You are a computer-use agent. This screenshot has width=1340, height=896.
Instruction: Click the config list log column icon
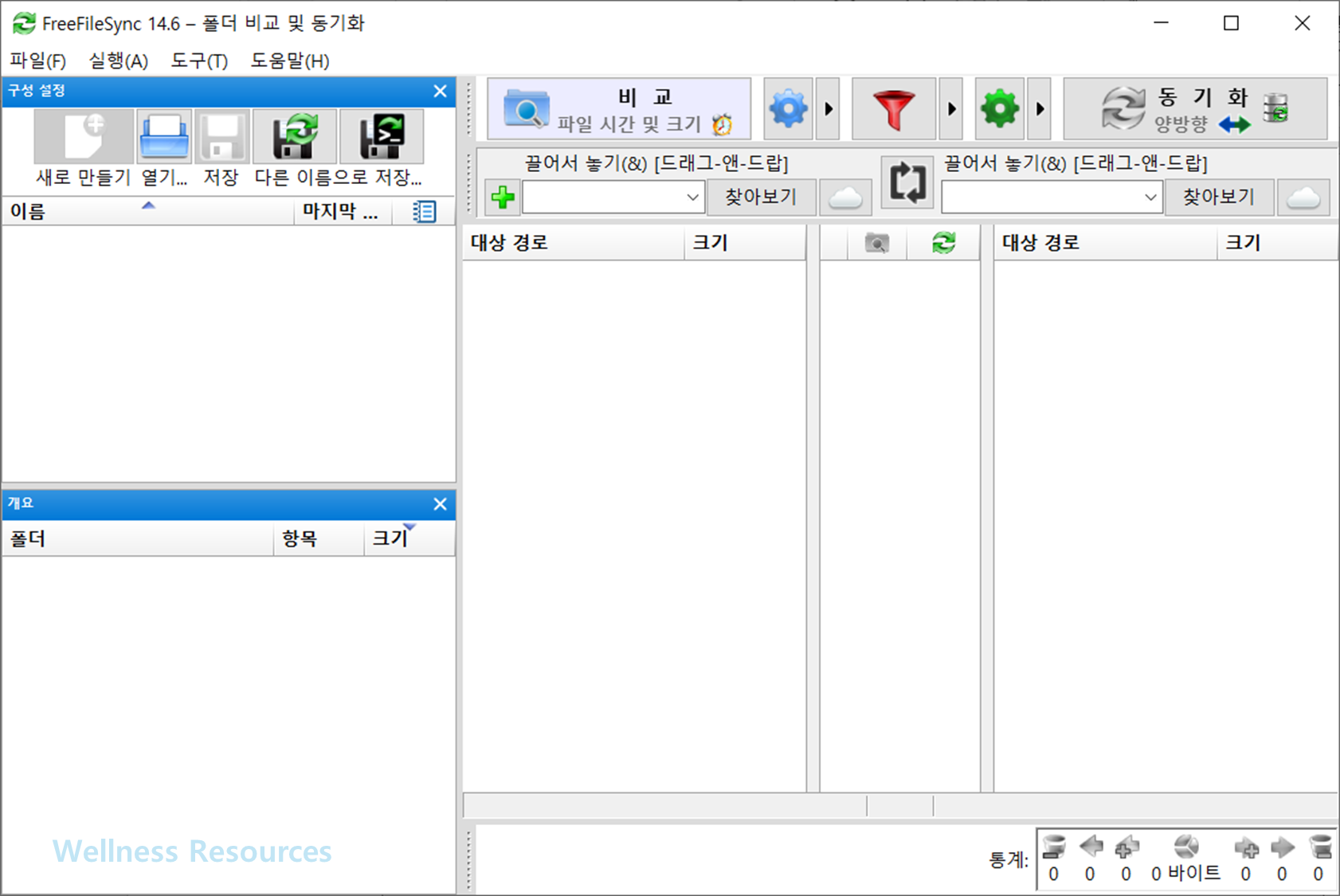coord(424,212)
